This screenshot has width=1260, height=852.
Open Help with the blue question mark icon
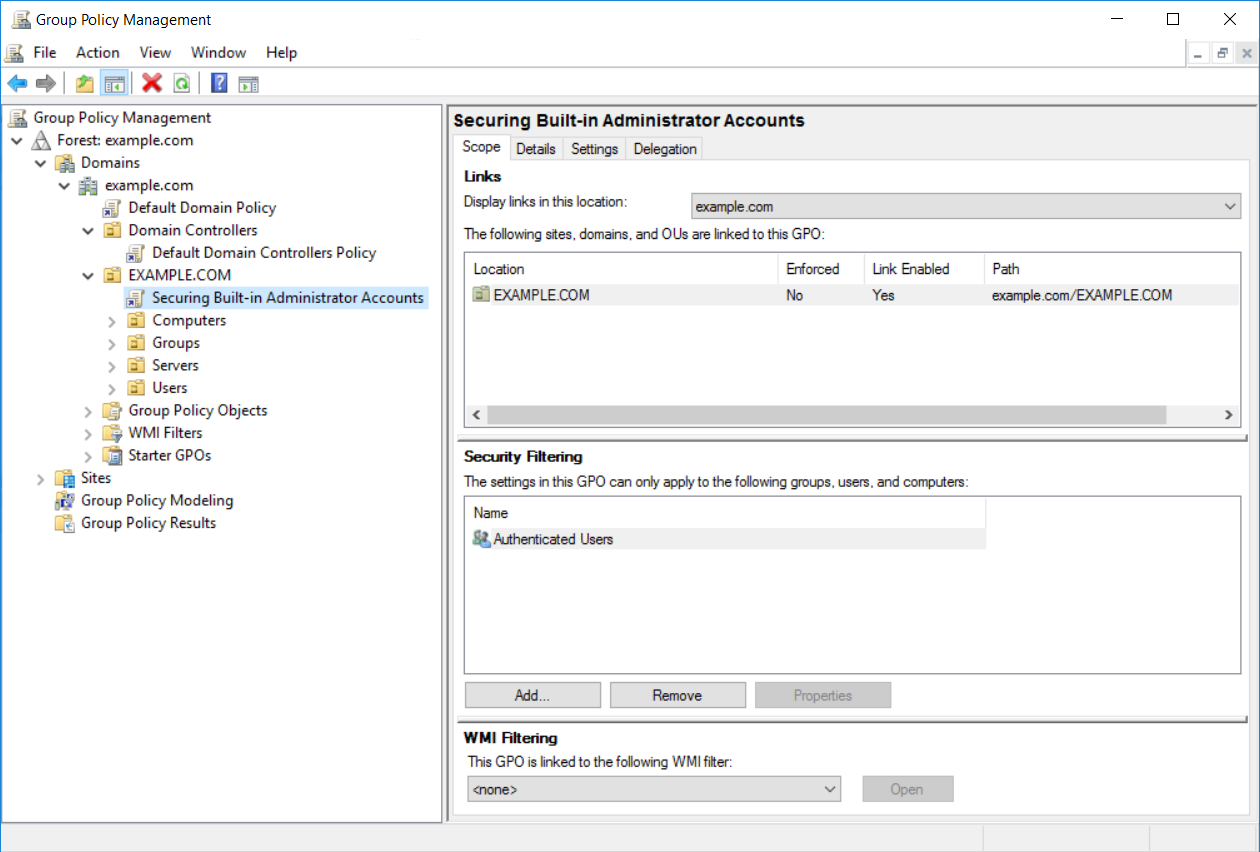[219, 83]
